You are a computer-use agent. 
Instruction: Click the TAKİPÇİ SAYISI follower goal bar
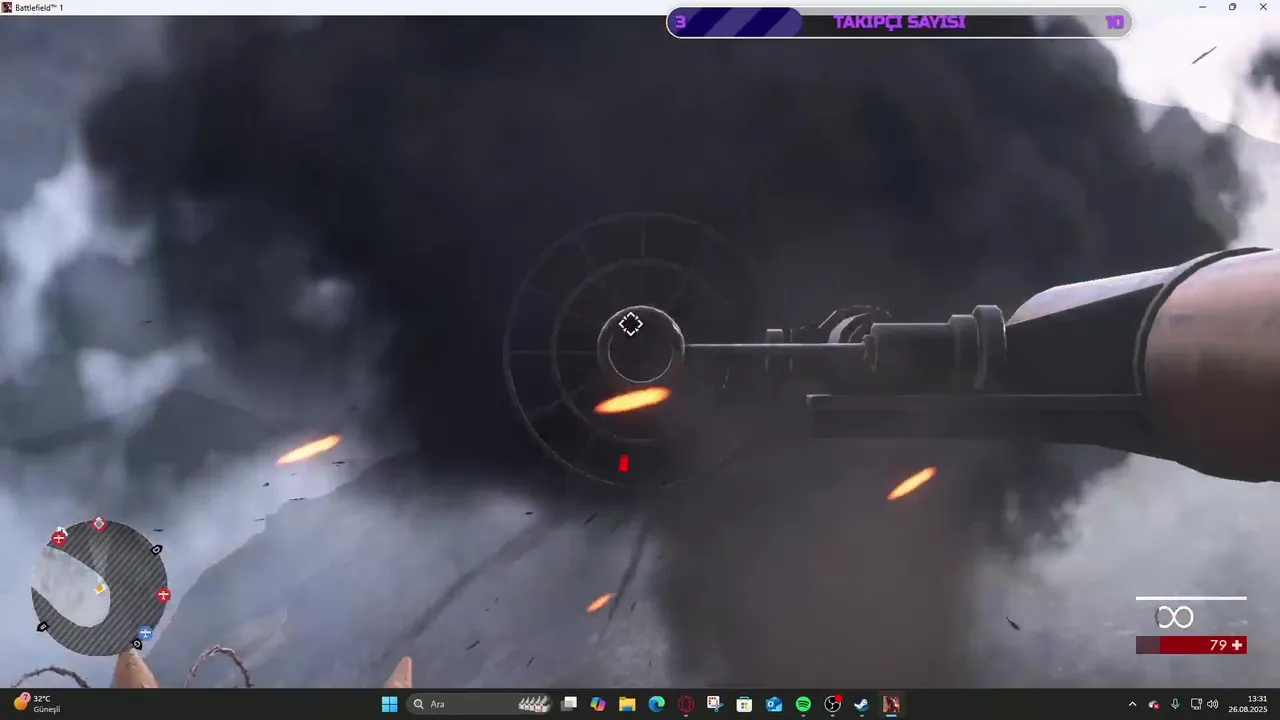point(899,22)
